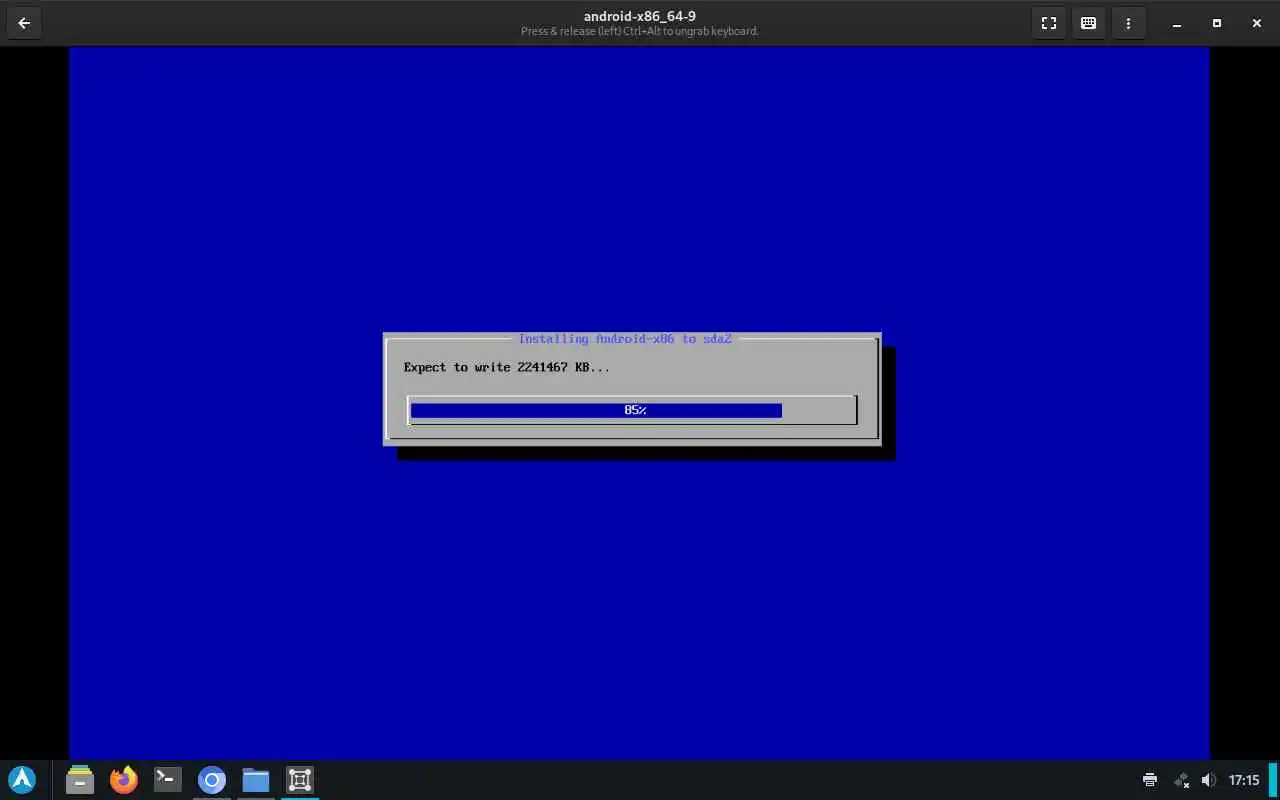Open the terminal from the taskbar
Image resolution: width=1280 pixels, height=800 pixels.
click(168, 780)
